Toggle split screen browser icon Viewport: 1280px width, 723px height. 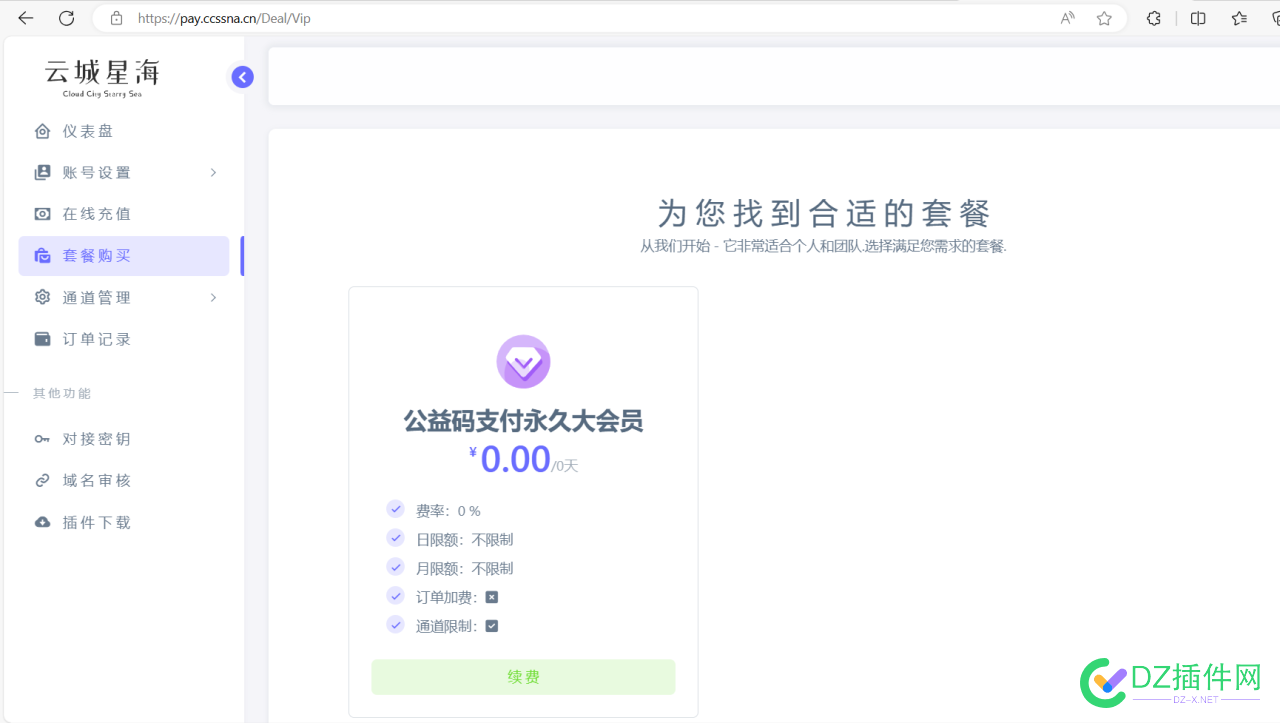(1198, 18)
